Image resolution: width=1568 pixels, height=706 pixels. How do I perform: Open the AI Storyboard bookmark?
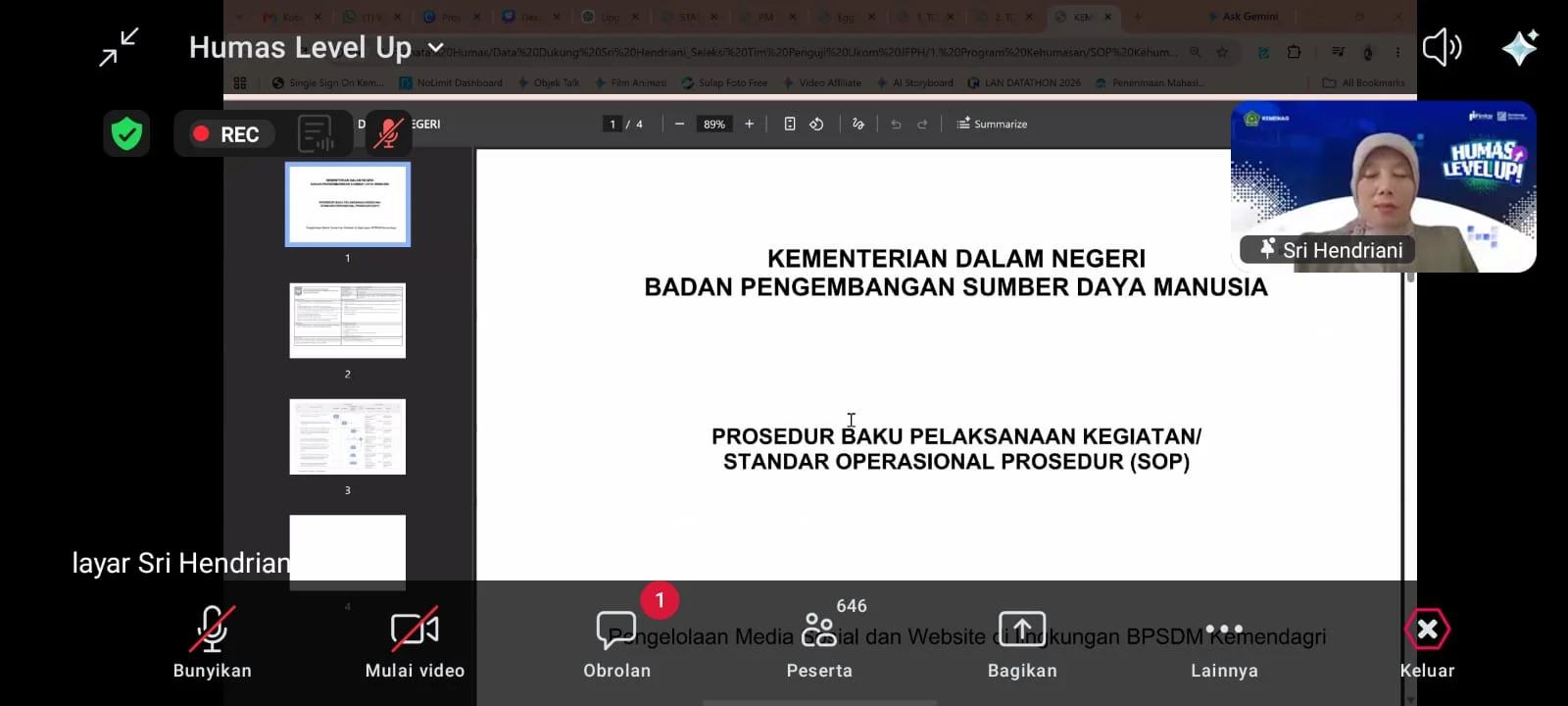915,83
